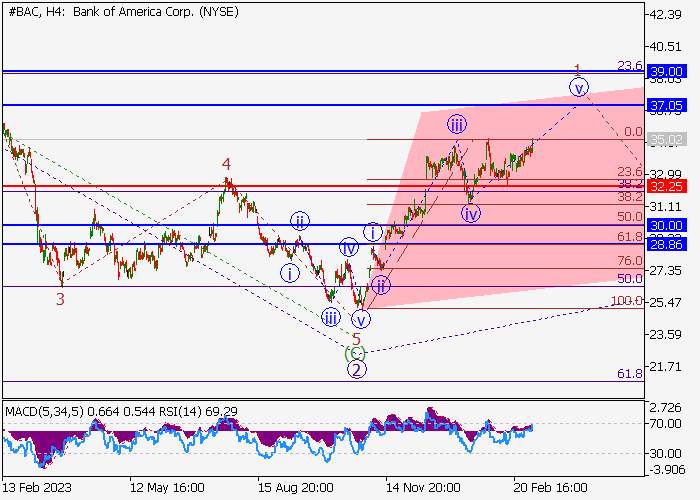Select the green (C) wave label
The width and height of the screenshot is (700, 500).
[x=355, y=354]
